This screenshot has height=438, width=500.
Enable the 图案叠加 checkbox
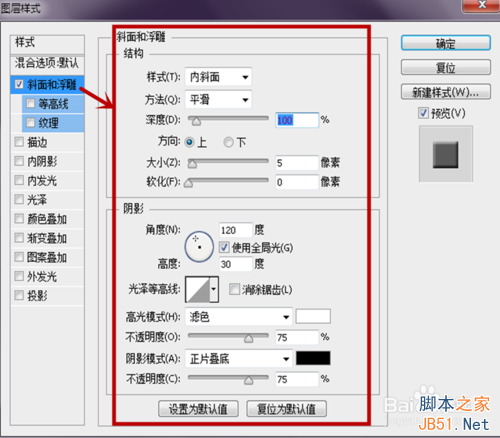(x=19, y=257)
